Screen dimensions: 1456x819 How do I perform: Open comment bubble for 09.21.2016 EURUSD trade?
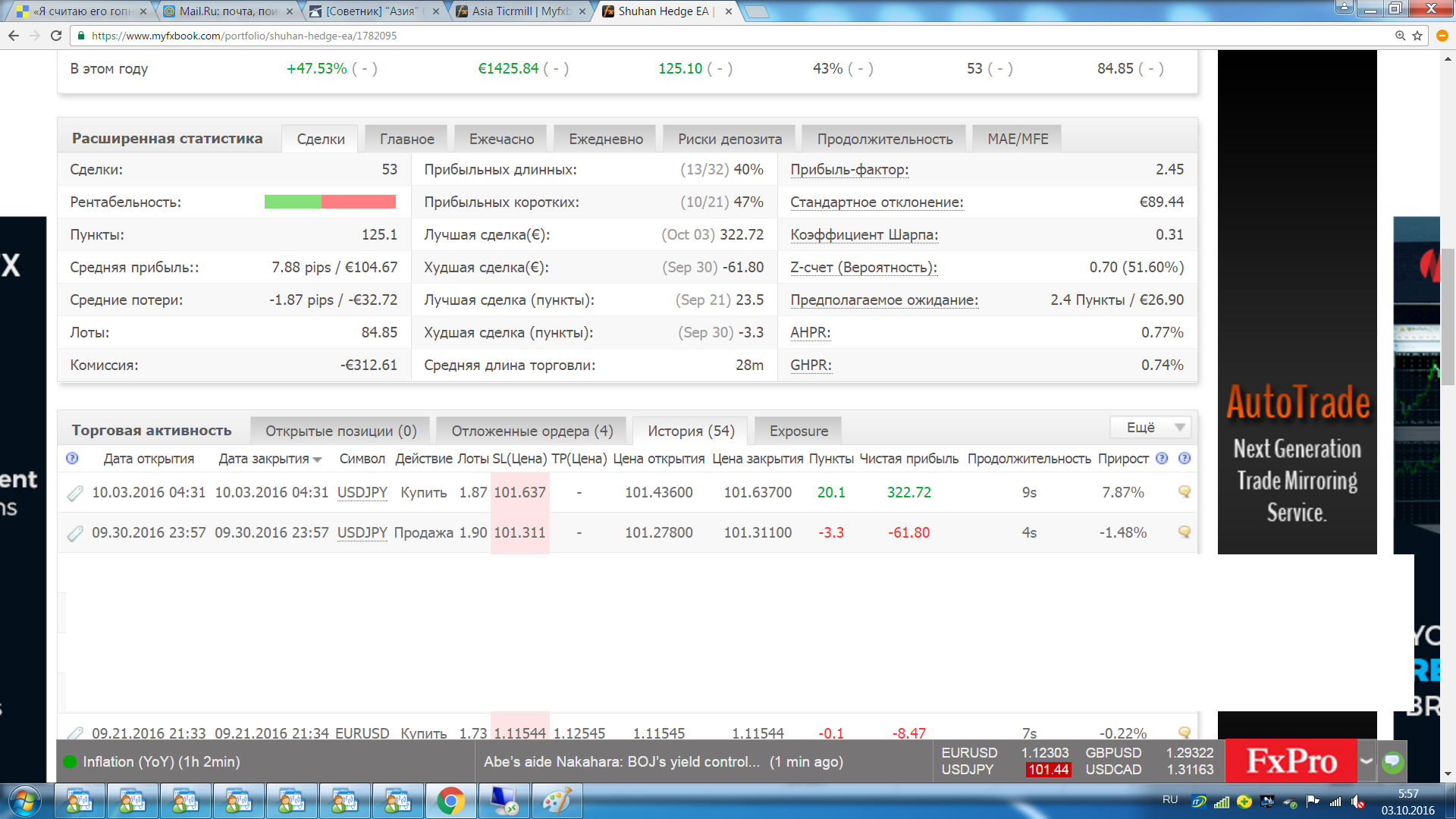1184,733
